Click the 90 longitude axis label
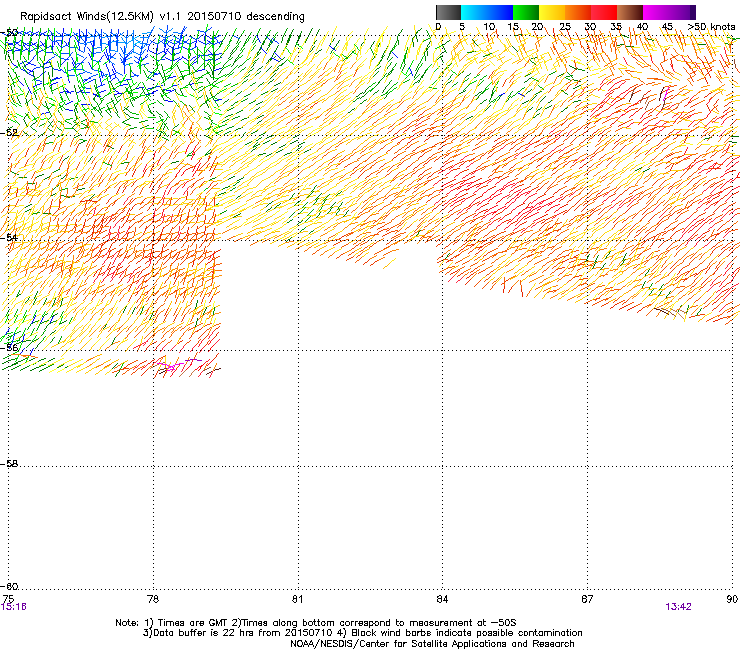 pyautogui.click(x=732, y=599)
